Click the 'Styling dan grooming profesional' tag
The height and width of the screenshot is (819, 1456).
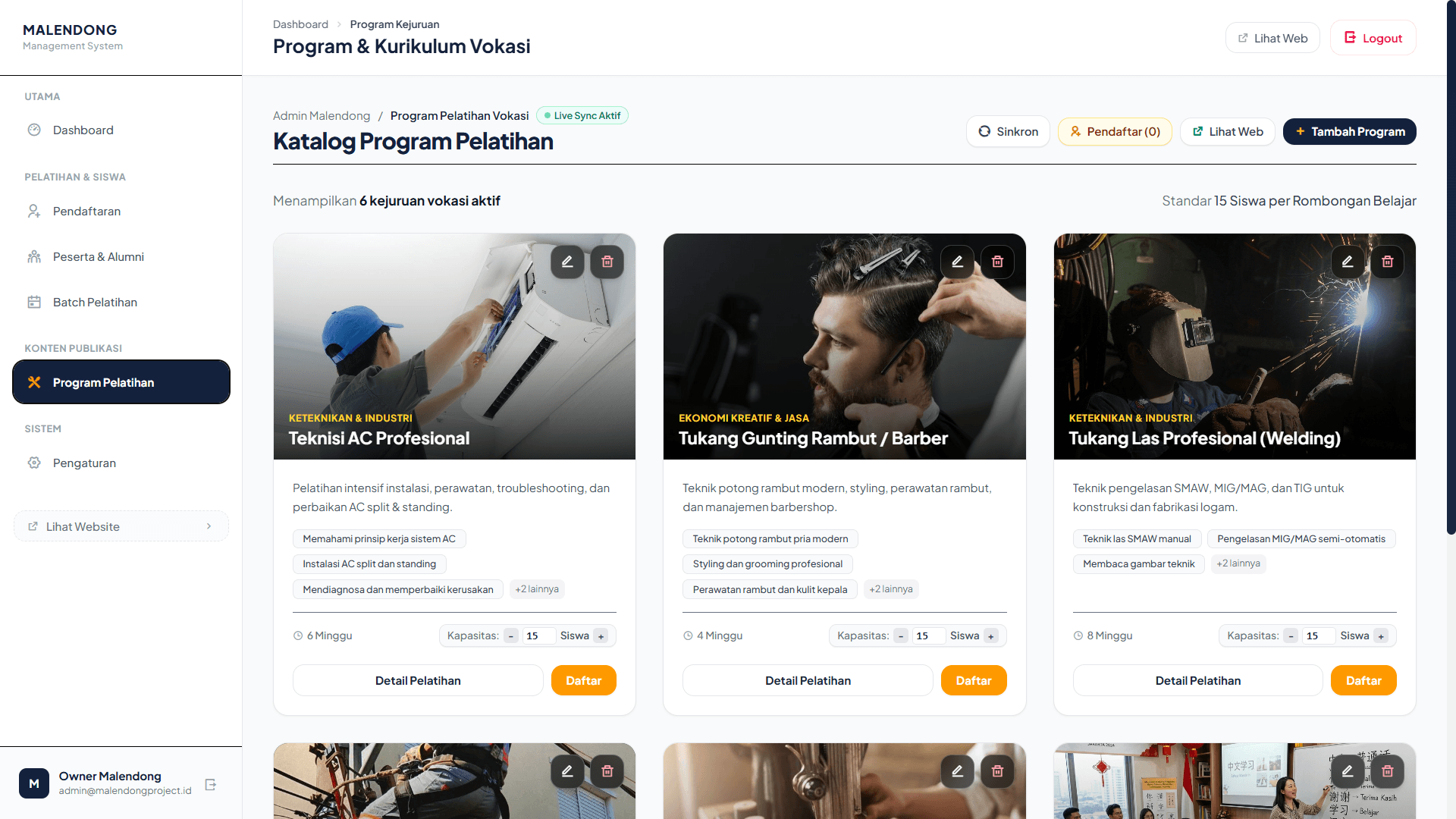click(x=767, y=564)
